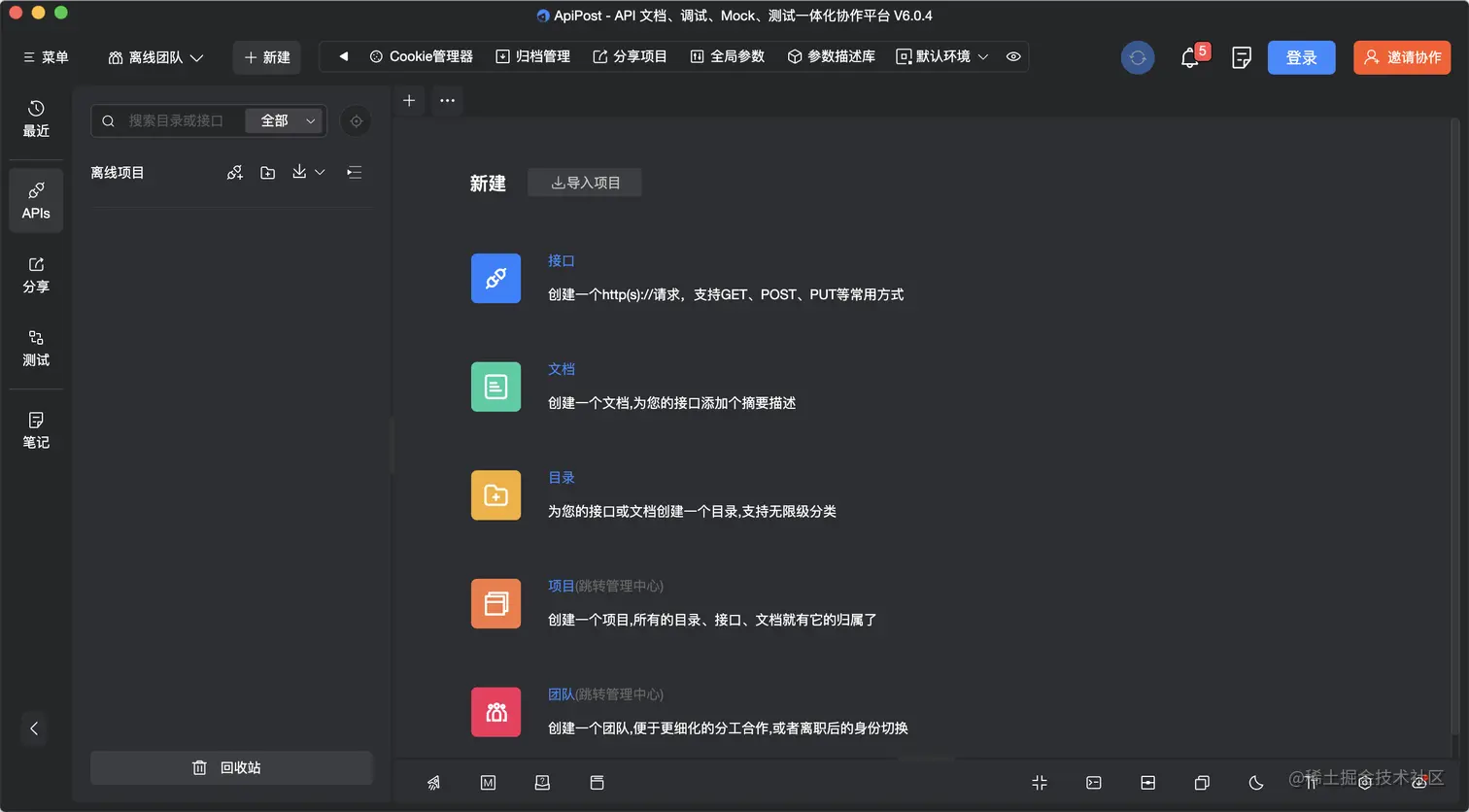The width and height of the screenshot is (1469, 812).
Task: Click the locate target icon beside search
Action: click(357, 121)
